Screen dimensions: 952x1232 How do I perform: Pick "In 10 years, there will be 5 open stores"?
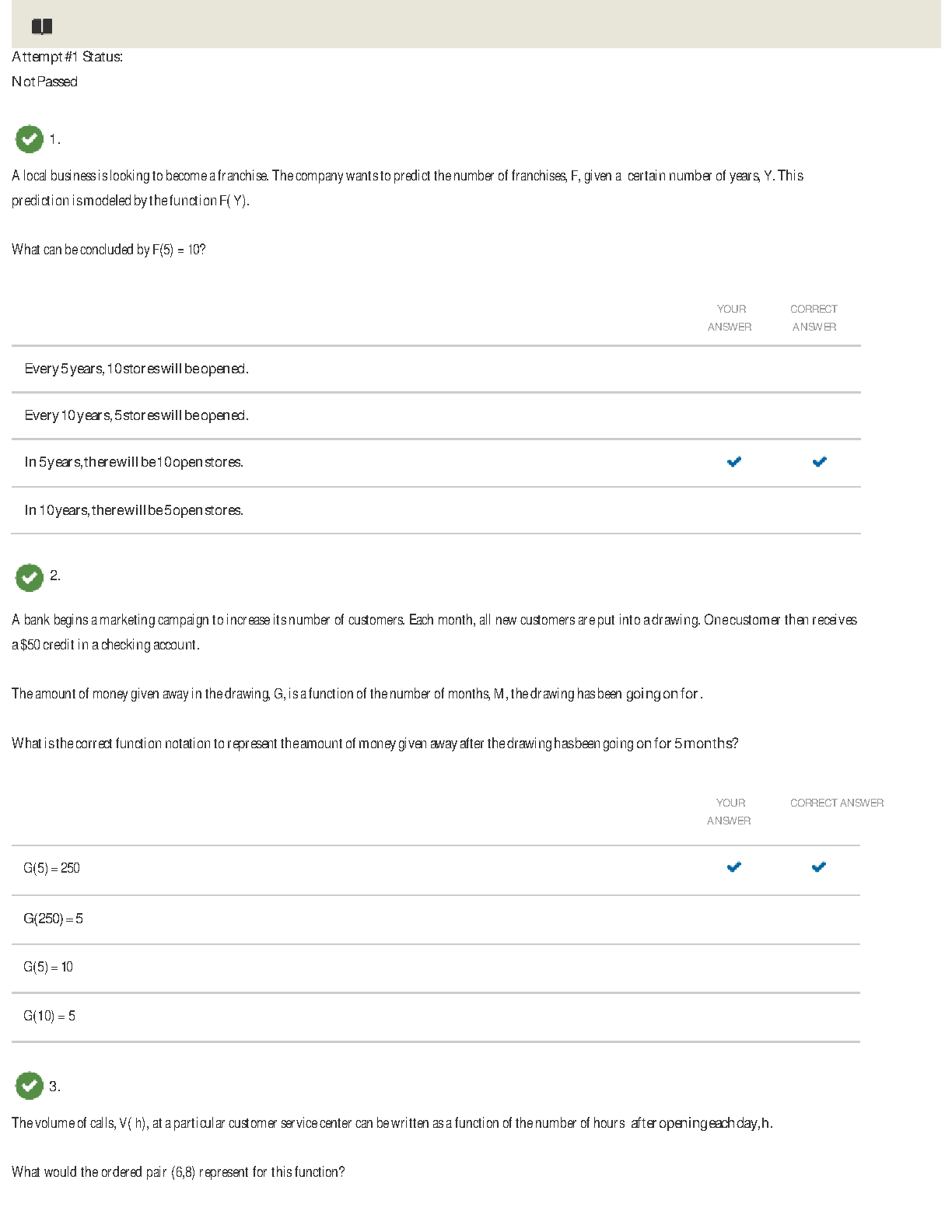134,510
